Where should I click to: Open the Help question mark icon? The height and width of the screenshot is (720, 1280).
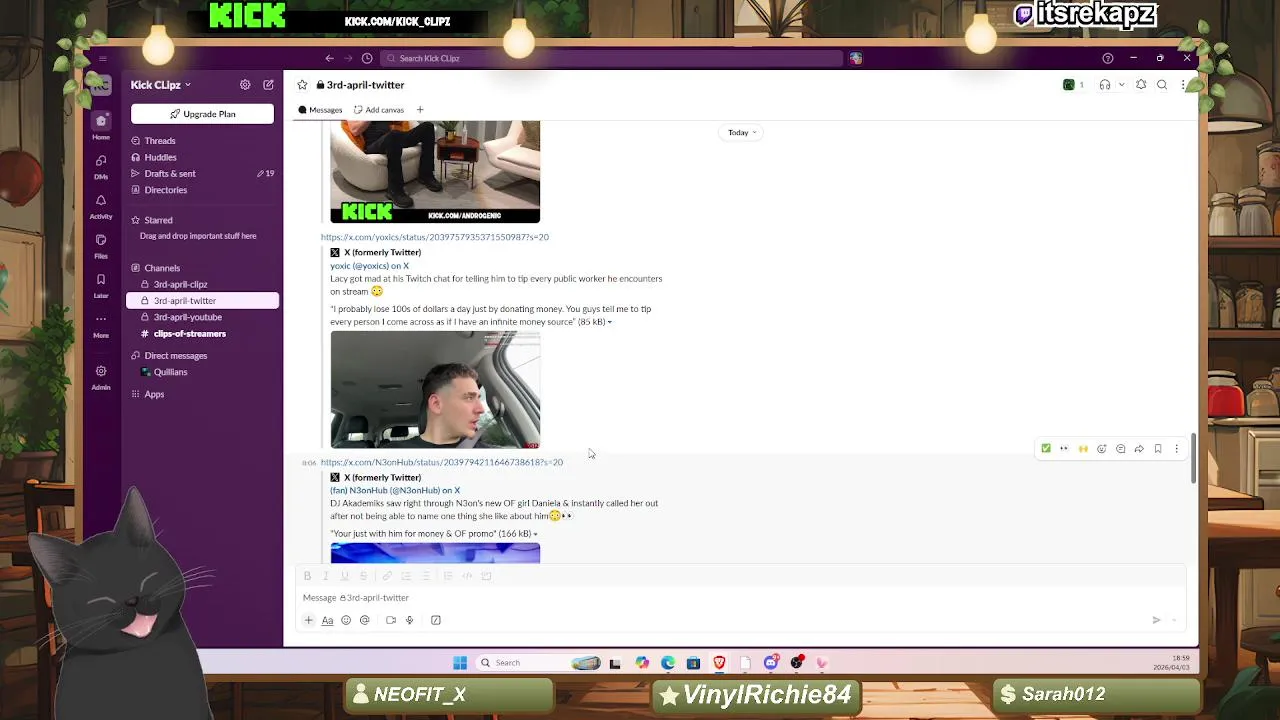click(x=1107, y=58)
